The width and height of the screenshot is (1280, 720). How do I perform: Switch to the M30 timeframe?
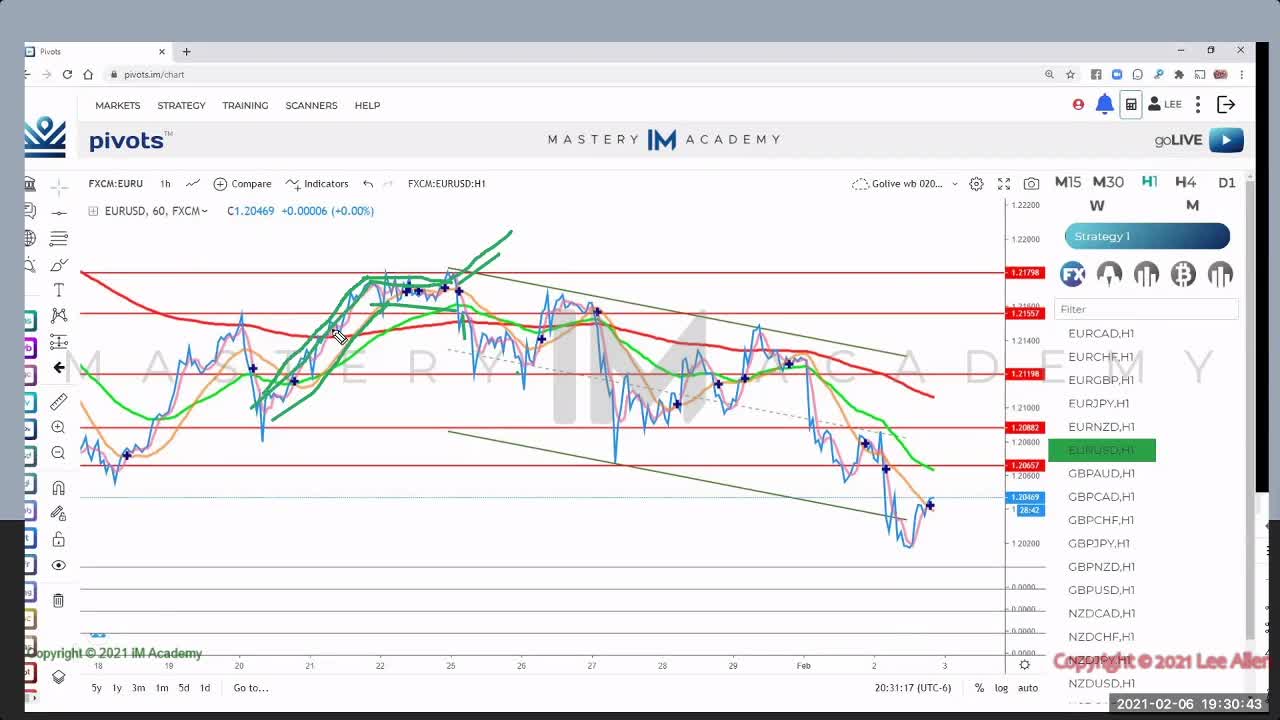click(x=1108, y=182)
